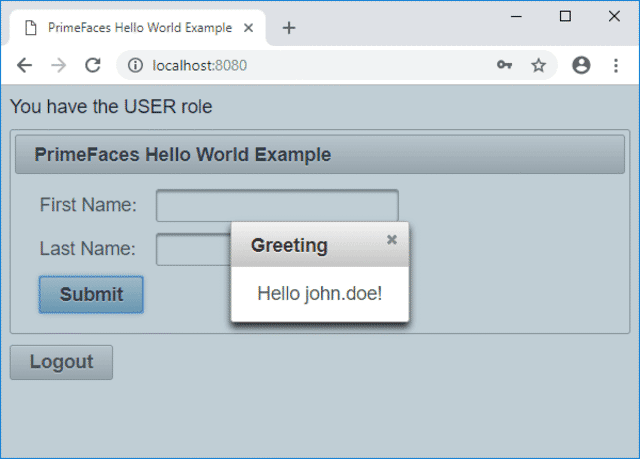This screenshot has height=459, width=640.
Task: Open the Chrome profile avatar menu
Action: pos(581,65)
